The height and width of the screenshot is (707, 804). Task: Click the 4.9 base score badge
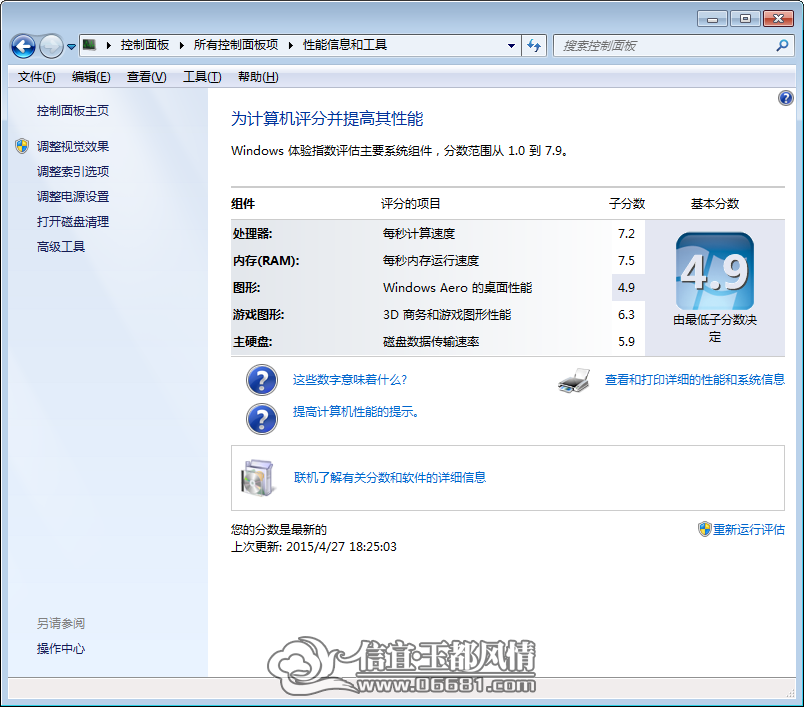(715, 271)
